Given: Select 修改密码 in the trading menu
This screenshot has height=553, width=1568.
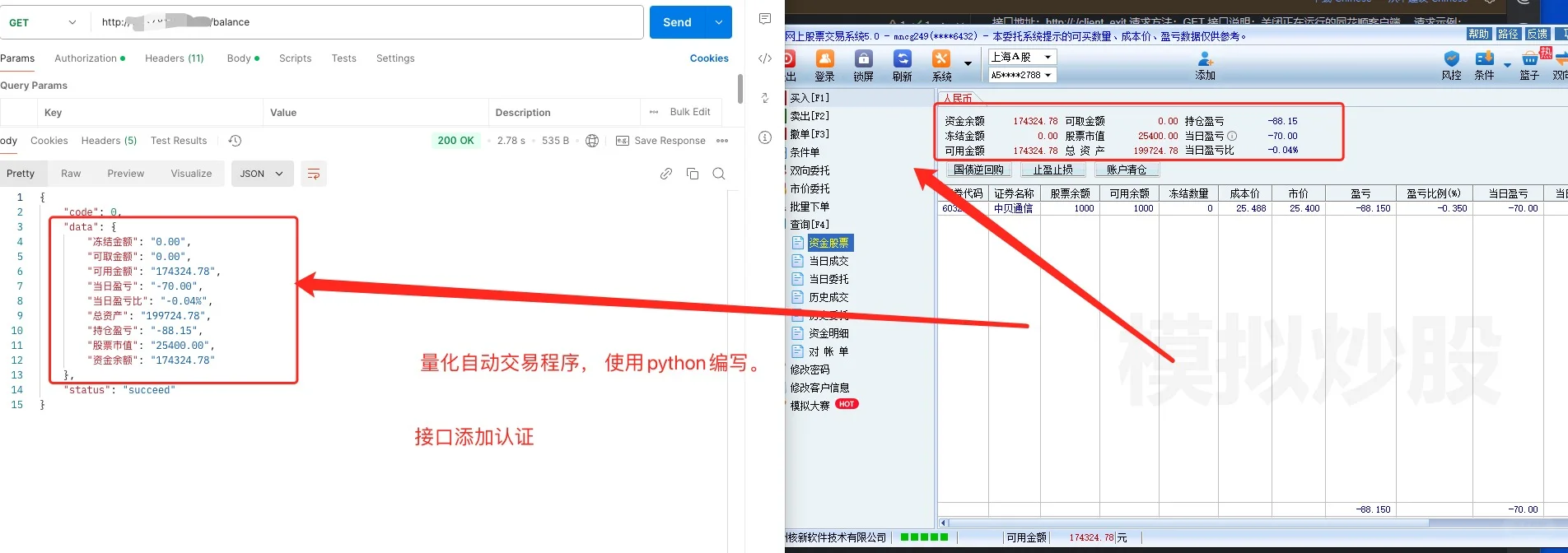Looking at the screenshot, I should pos(810,369).
